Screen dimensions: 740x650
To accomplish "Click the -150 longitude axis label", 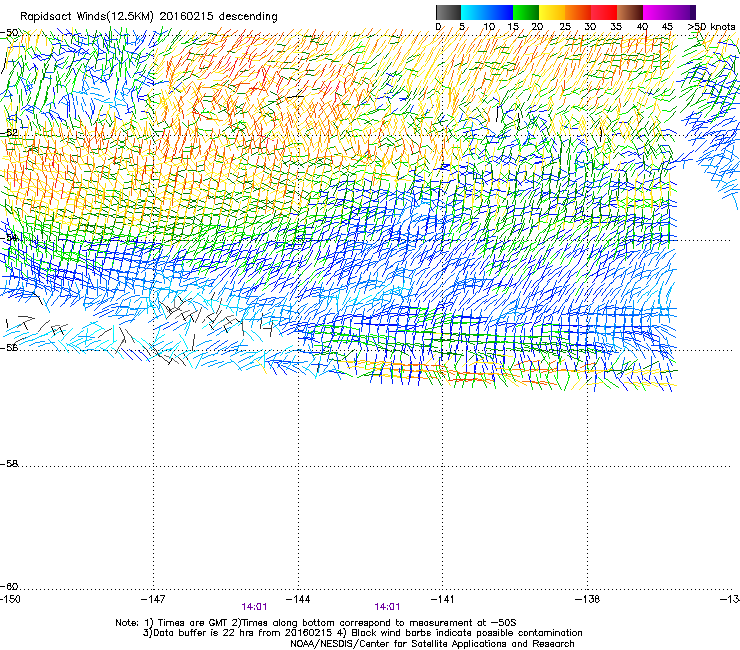I will 10,599.
